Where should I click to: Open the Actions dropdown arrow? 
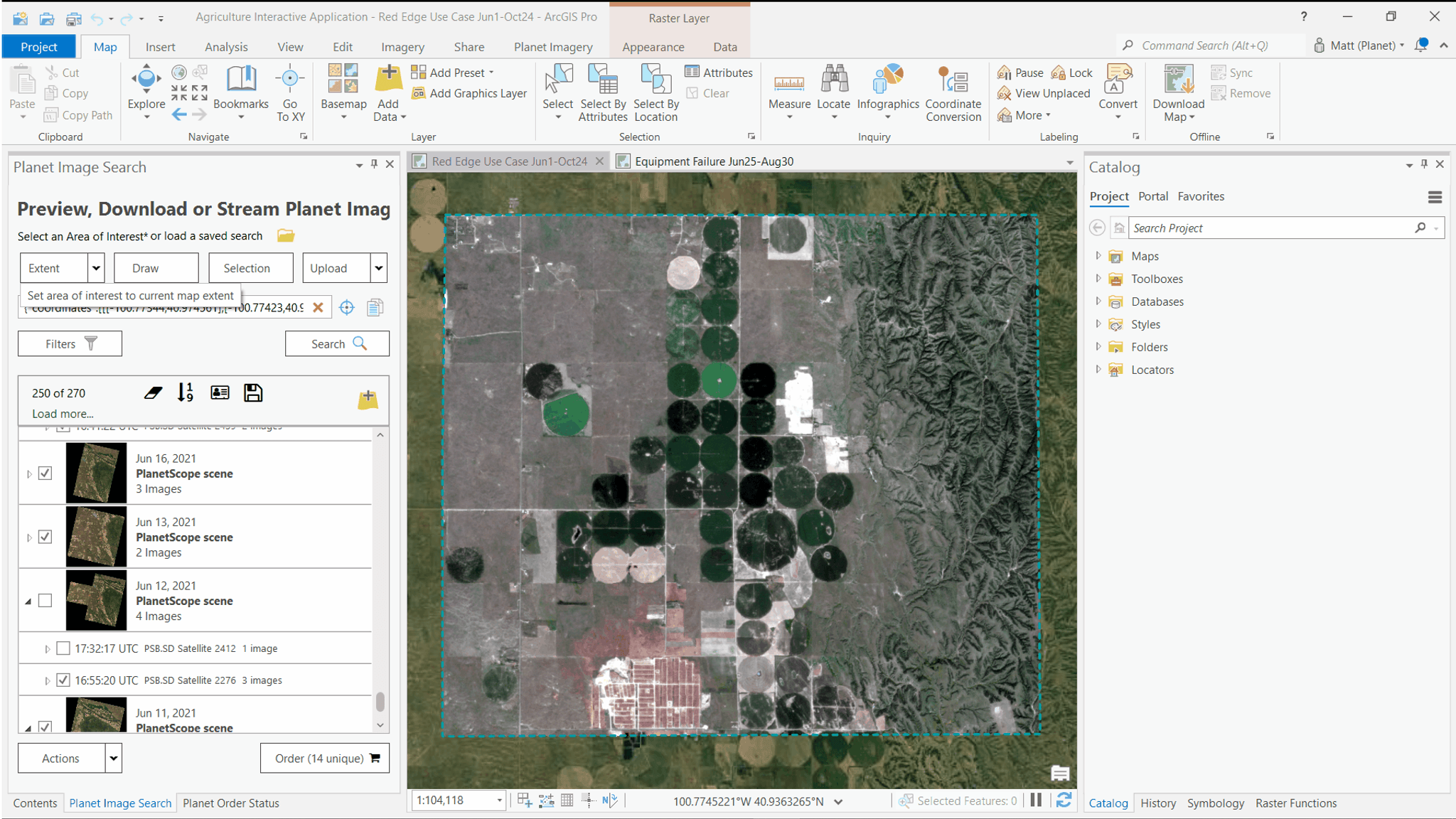(x=114, y=758)
